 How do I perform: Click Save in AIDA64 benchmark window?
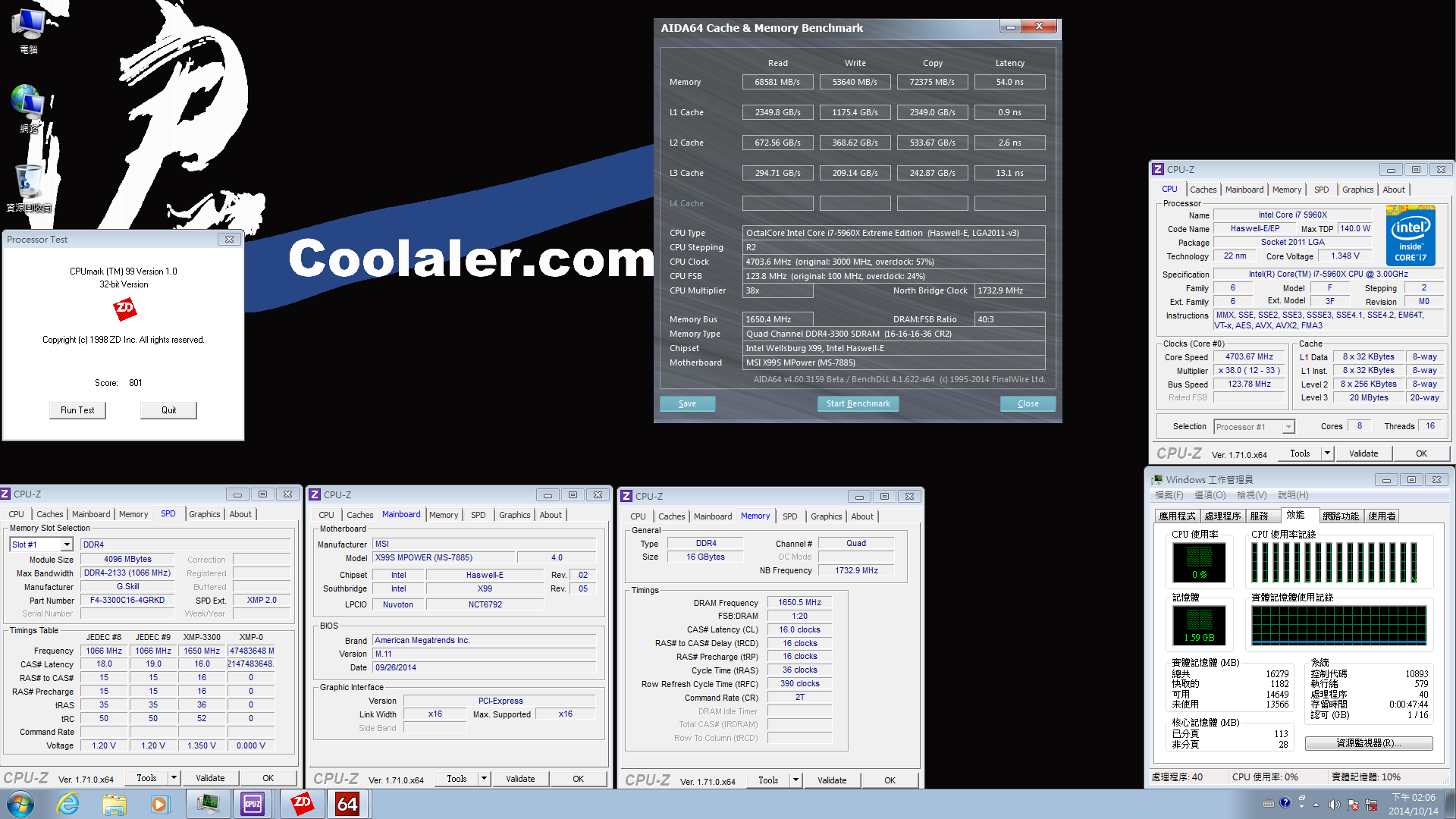point(687,403)
